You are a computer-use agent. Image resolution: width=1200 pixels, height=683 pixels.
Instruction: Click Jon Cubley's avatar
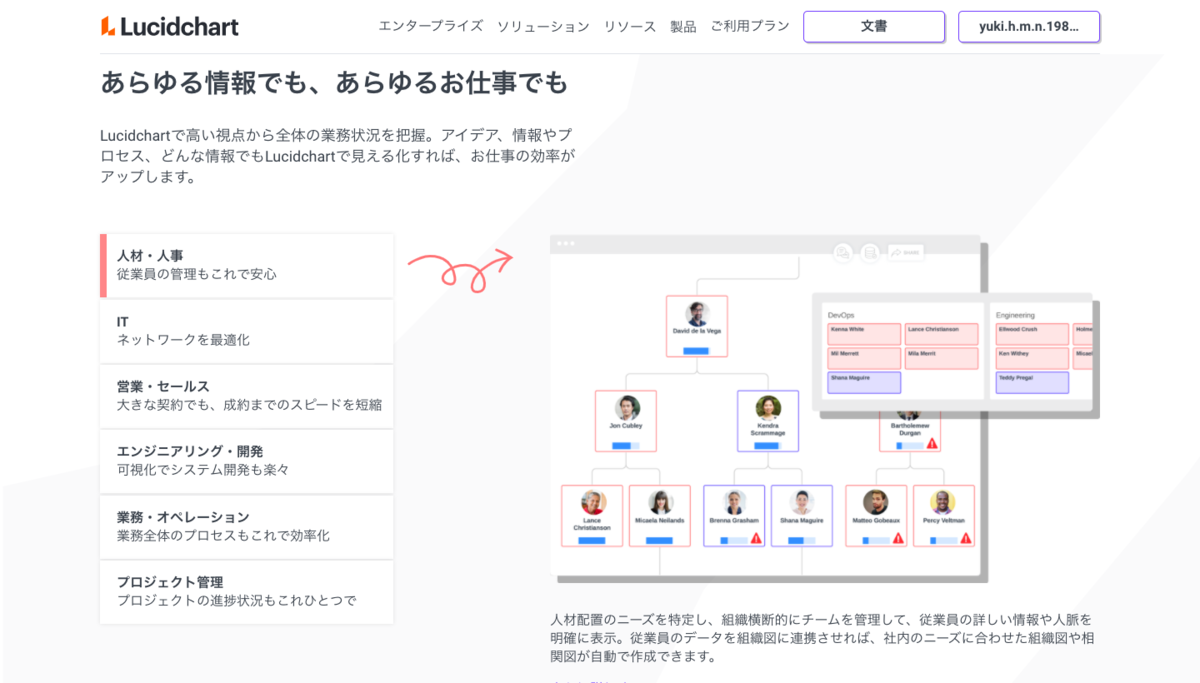point(626,407)
